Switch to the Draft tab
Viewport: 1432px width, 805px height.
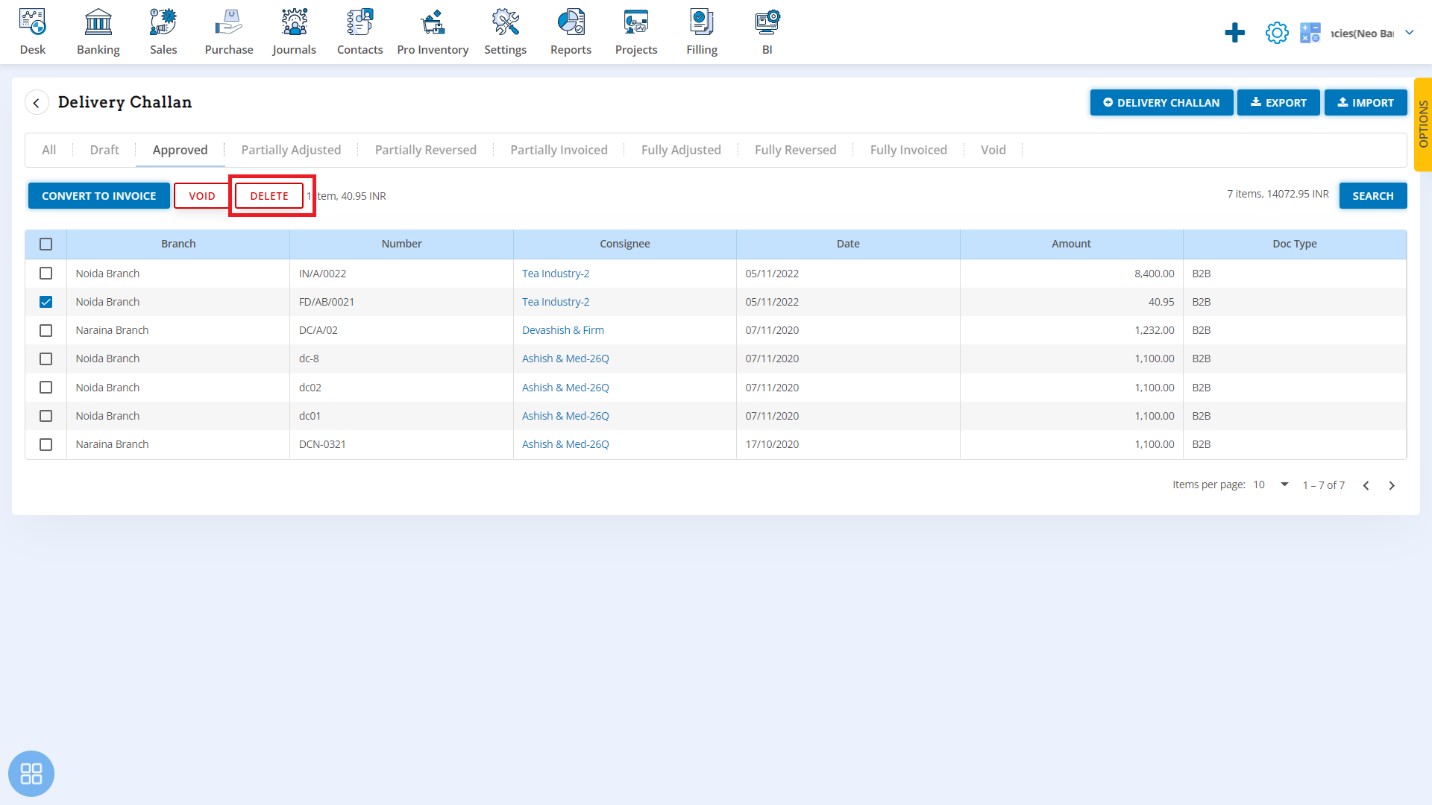pos(104,150)
